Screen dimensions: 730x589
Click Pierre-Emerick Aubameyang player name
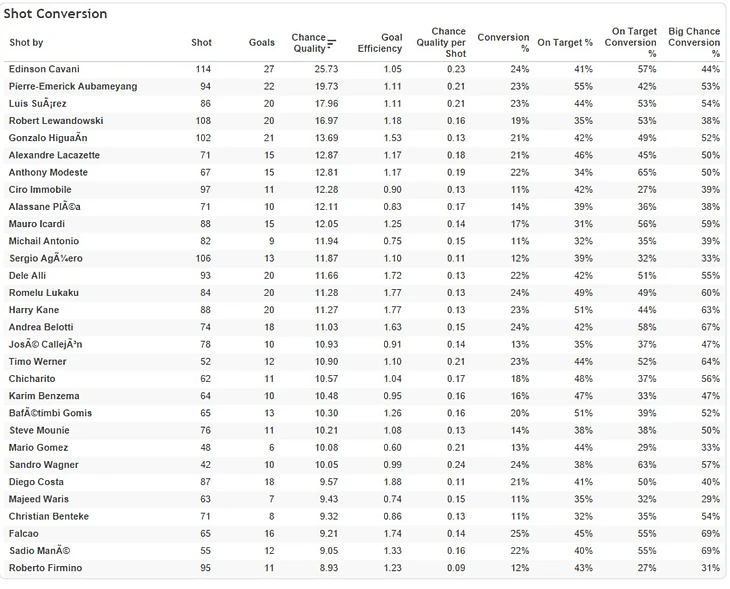point(73,86)
